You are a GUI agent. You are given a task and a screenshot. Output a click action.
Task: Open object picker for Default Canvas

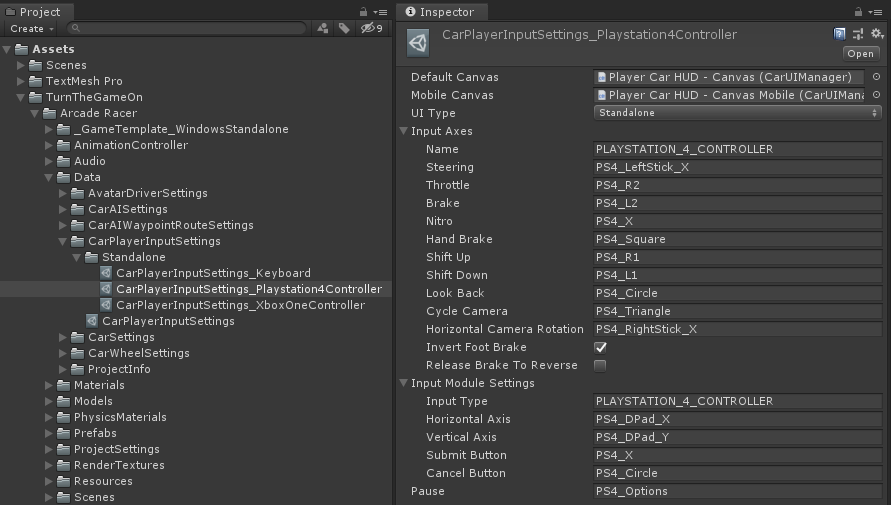pyautogui.click(x=876, y=77)
